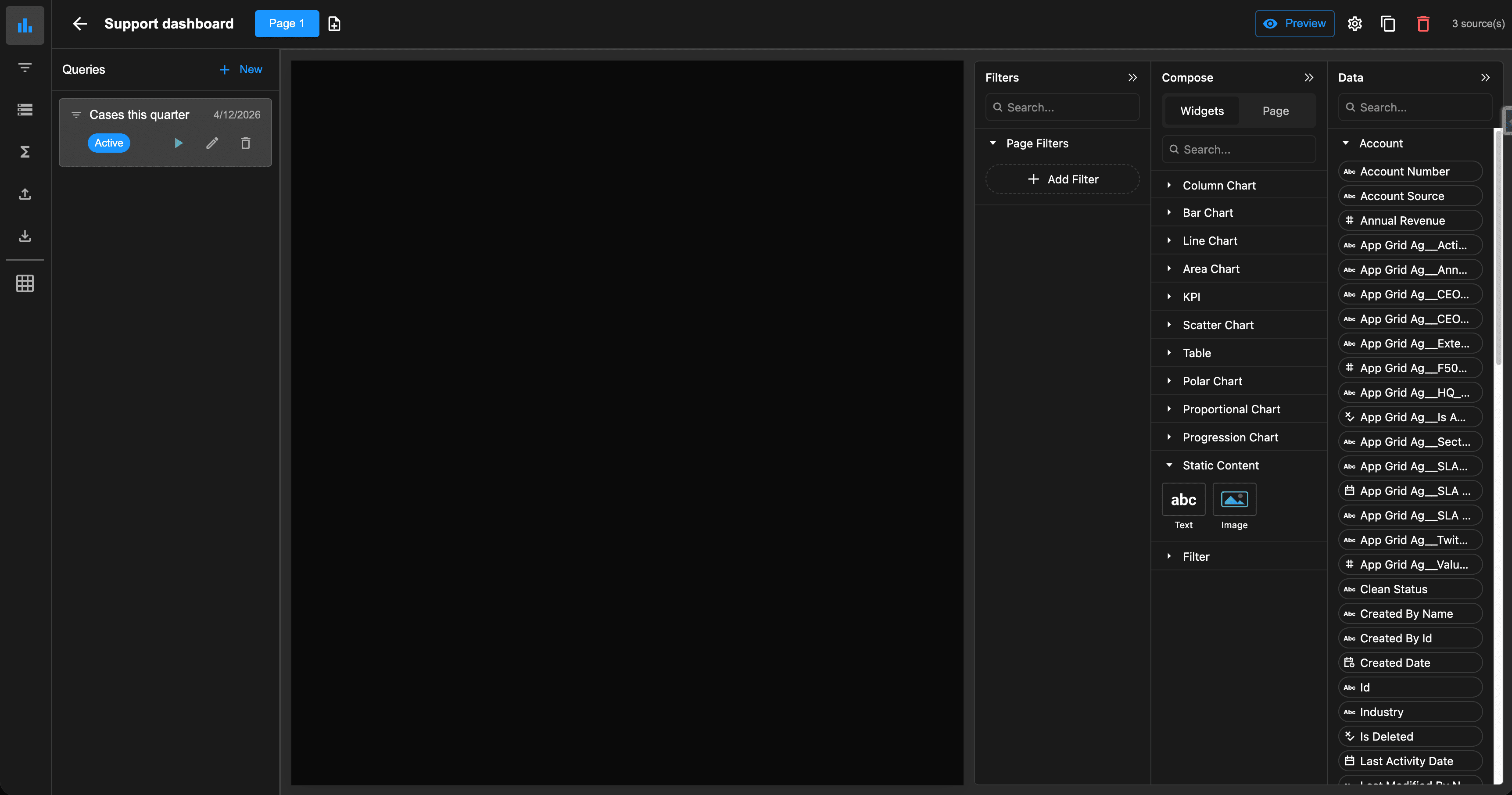Toggle the Active status on query
Image resolution: width=1512 pixels, height=795 pixels.
click(108, 143)
